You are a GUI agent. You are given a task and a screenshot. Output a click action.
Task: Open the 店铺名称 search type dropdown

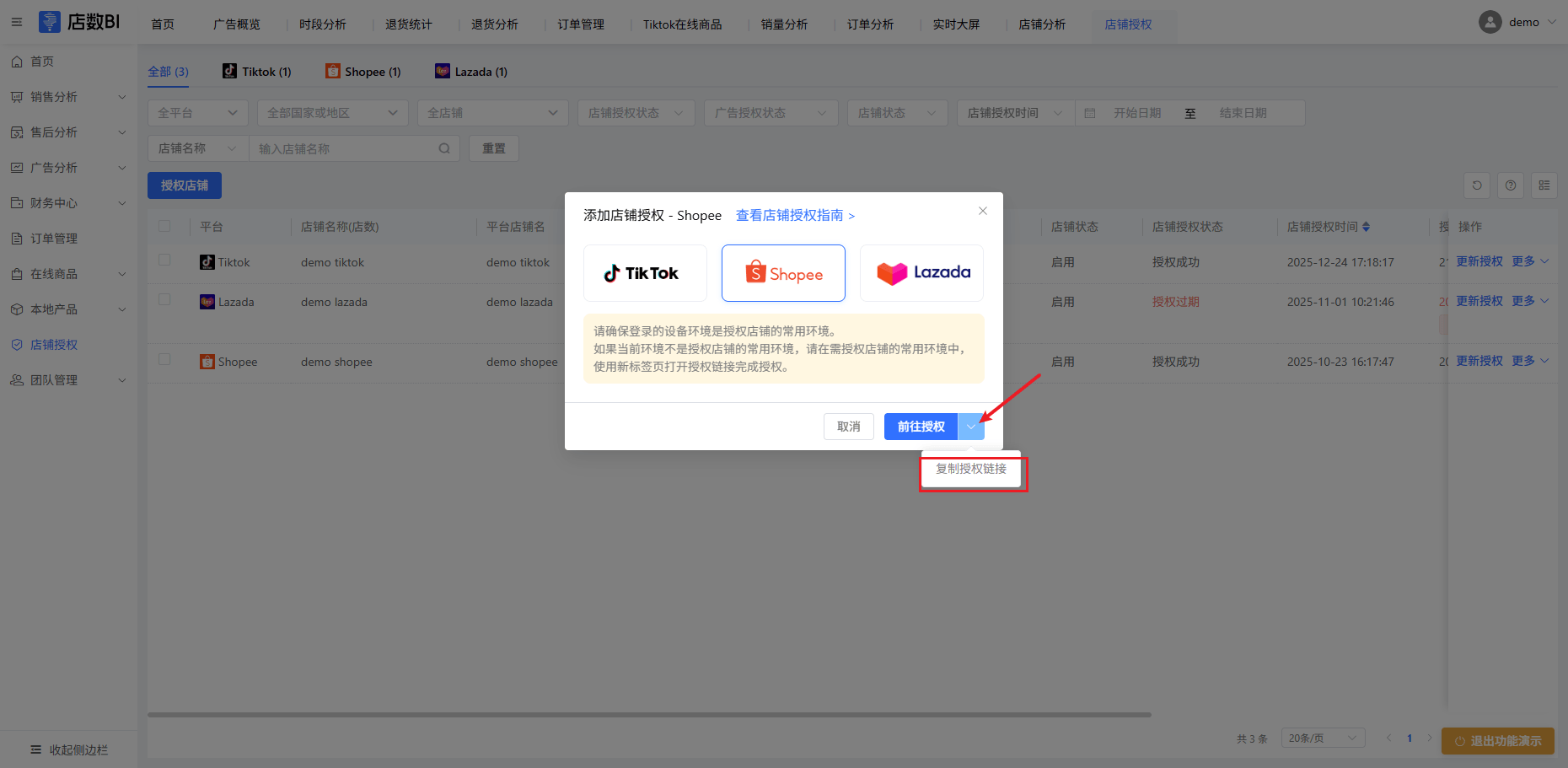click(198, 148)
